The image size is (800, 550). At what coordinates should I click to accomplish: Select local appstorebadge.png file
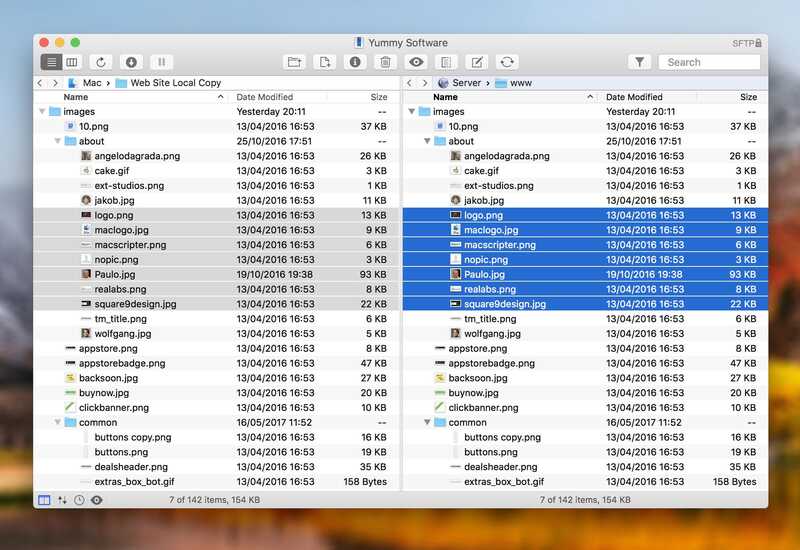[216, 363]
